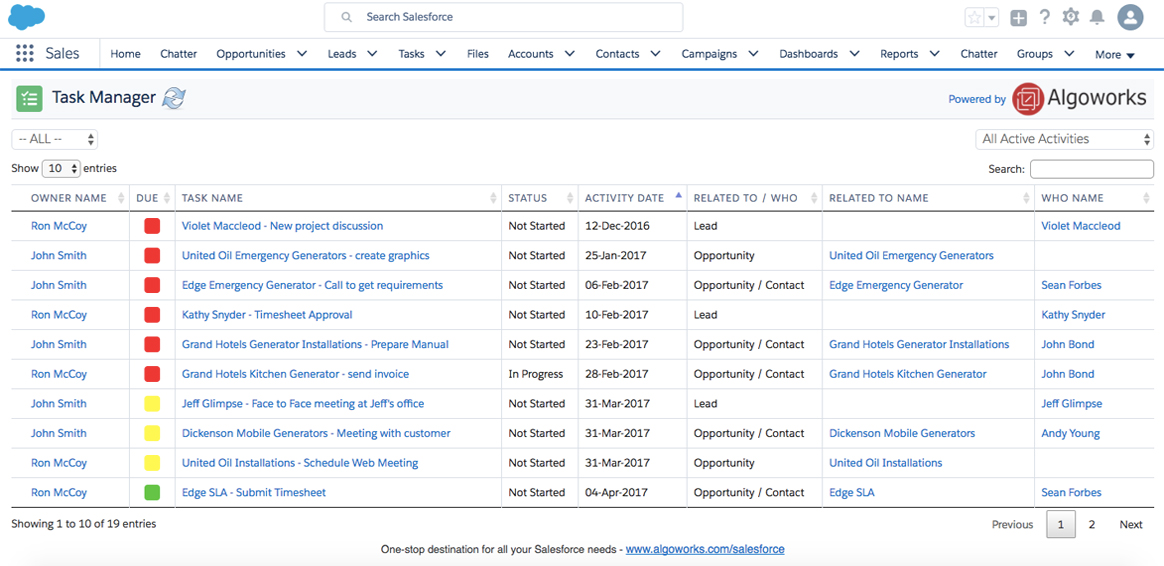Open Andy Young who name link
The width and height of the screenshot is (1164, 566).
(1070, 433)
